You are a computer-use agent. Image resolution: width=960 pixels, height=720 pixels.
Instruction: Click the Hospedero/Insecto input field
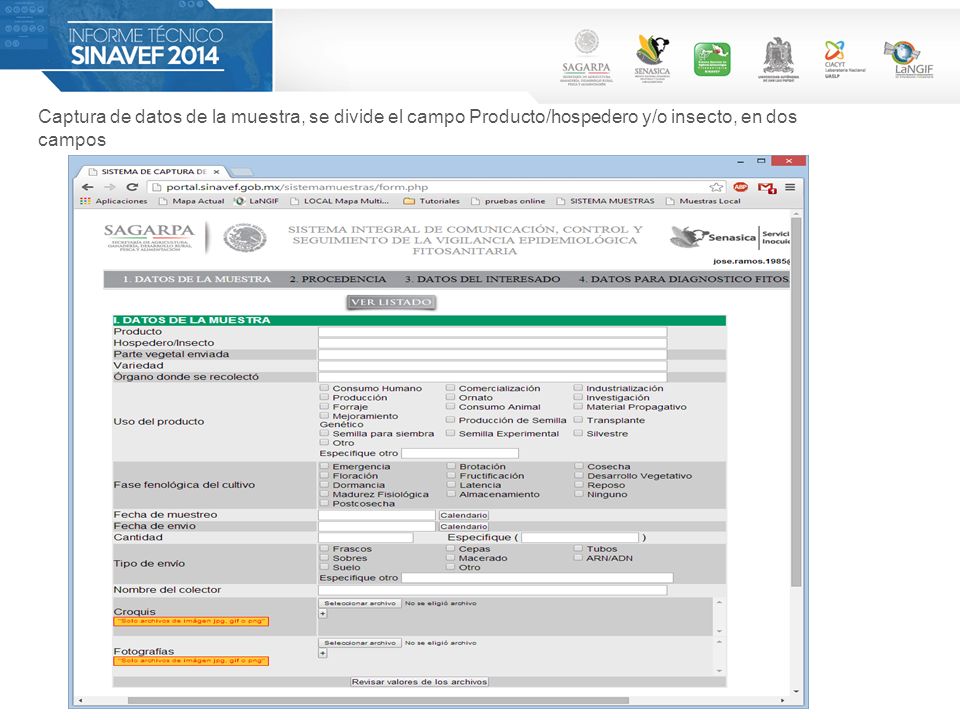[492, 343]
